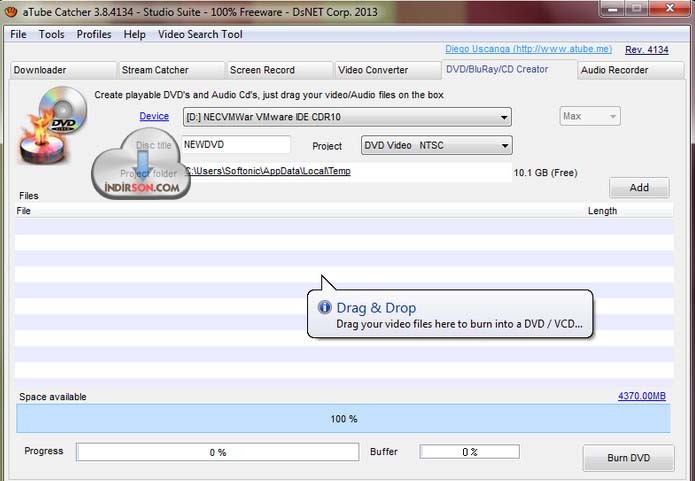This screenshot has height=481, width=695.
Task: Expand the Device drive dropdown
Action: click(x=348, y=117)
